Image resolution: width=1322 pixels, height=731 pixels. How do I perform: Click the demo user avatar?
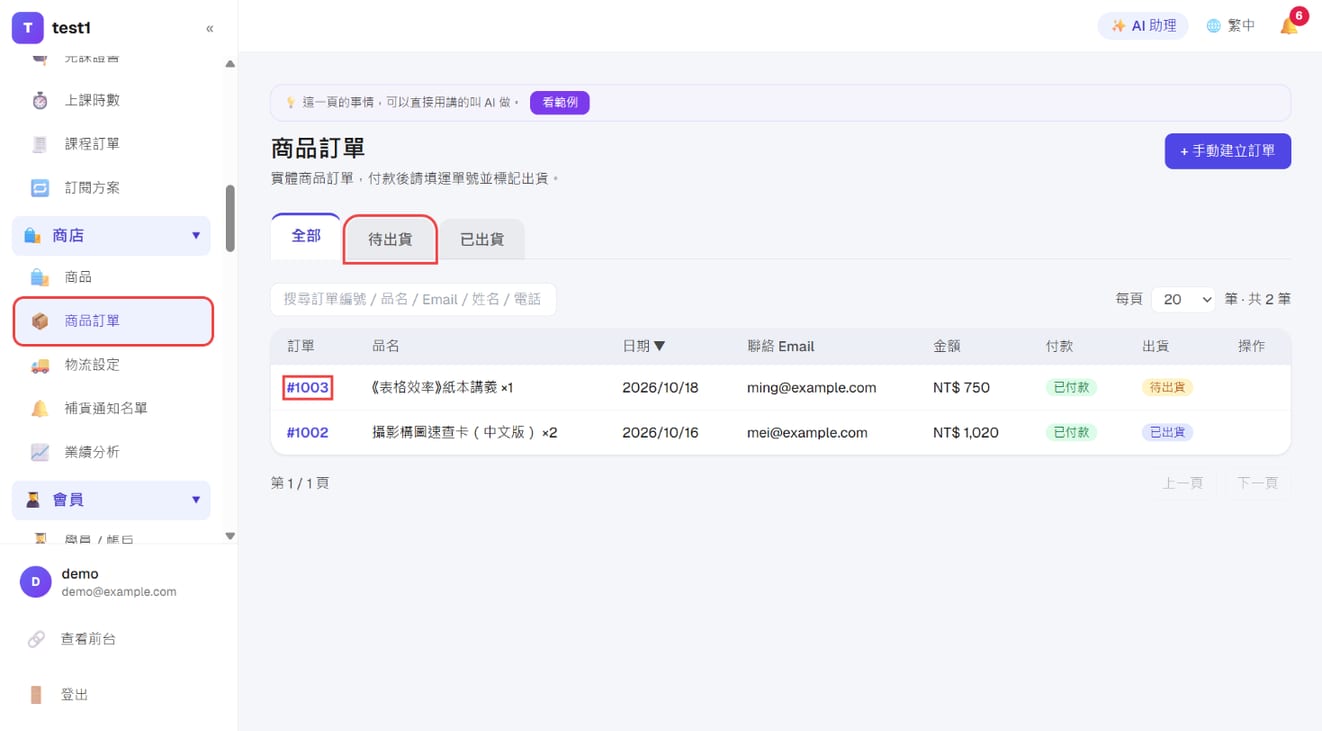[x=36, y=582]
